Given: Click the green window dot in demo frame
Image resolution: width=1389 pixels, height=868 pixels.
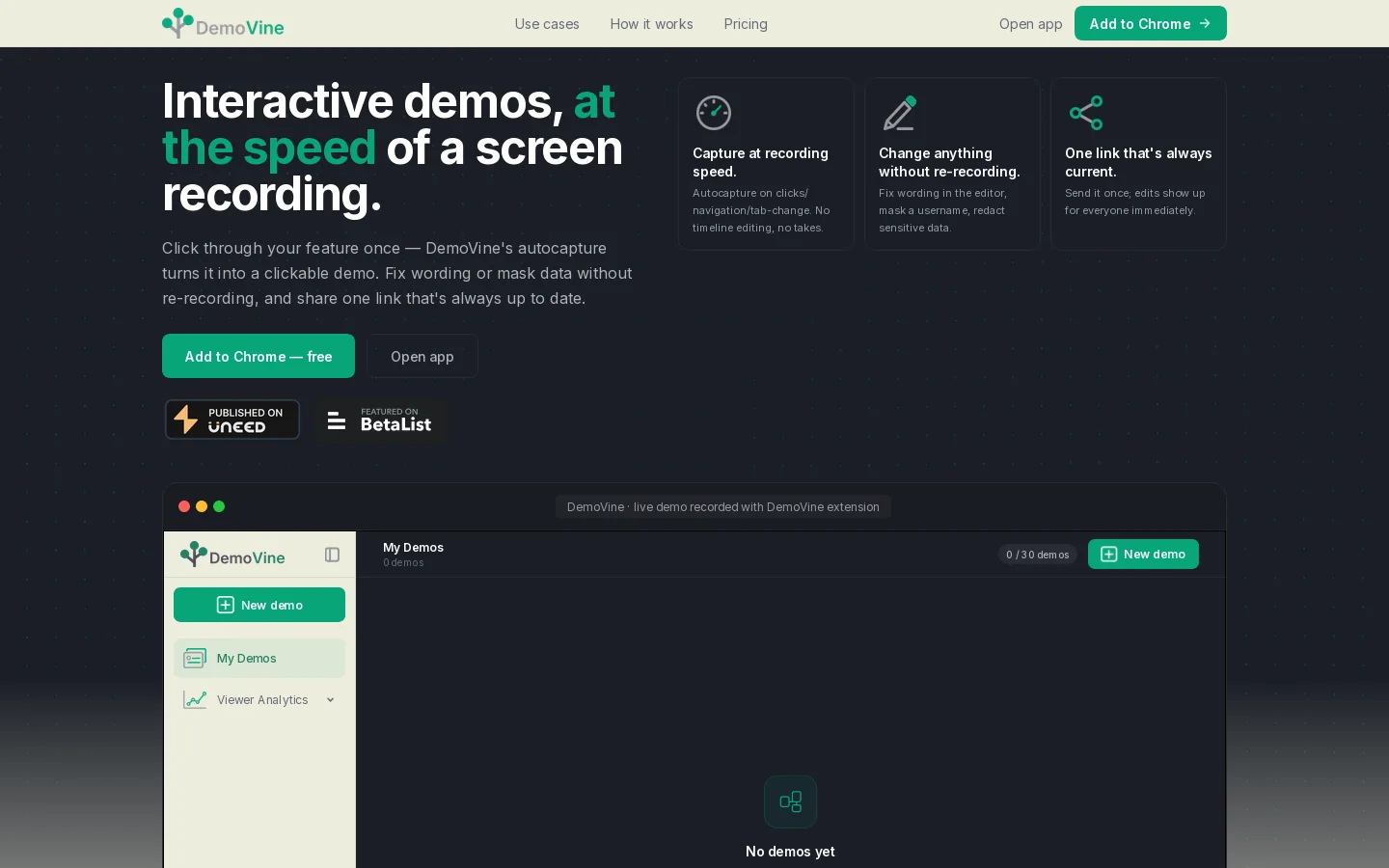Looking at the screenshot, I should [219, 506].
